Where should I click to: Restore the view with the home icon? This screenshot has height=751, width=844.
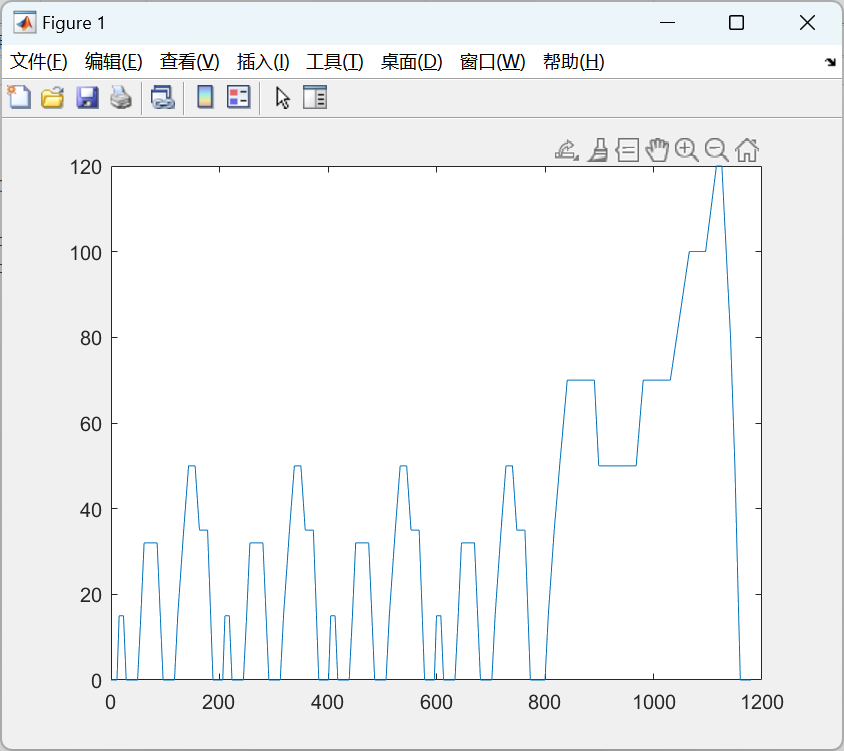click(x=747, y=150)
